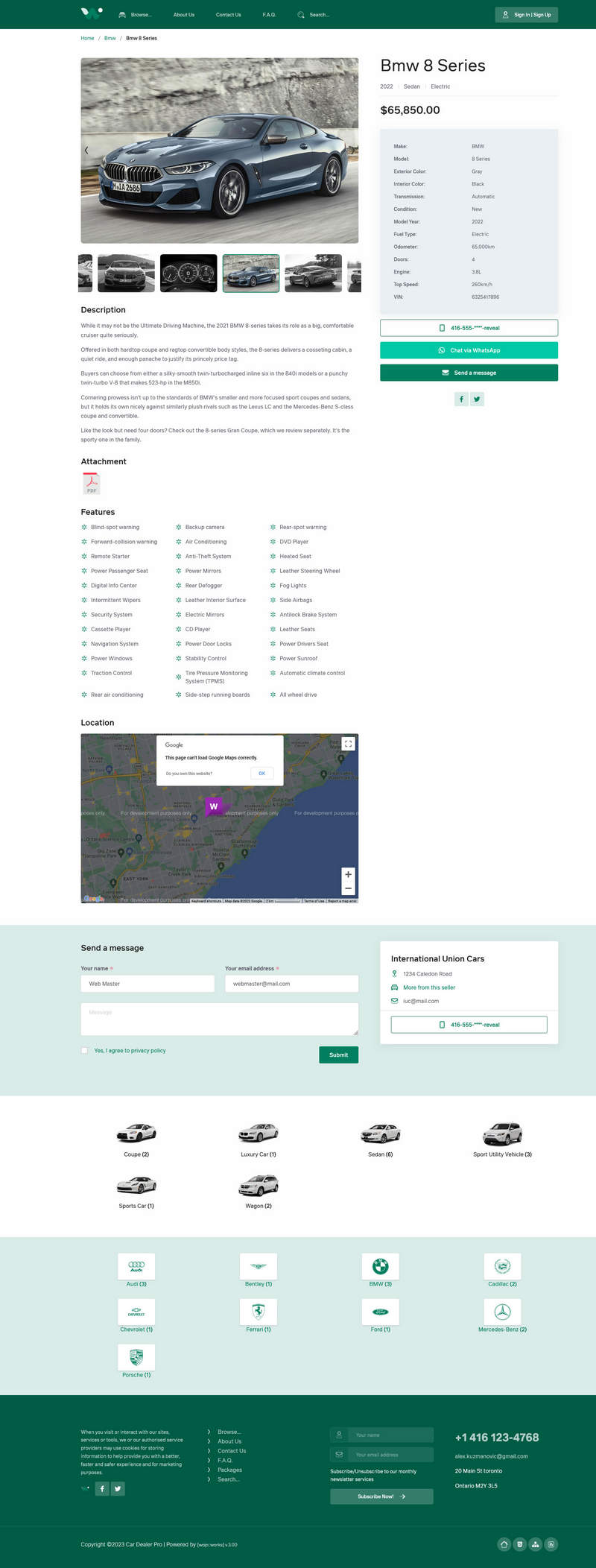Click the Subscribe Now! button
The image size is (596, 1568).
point(381,1496)
